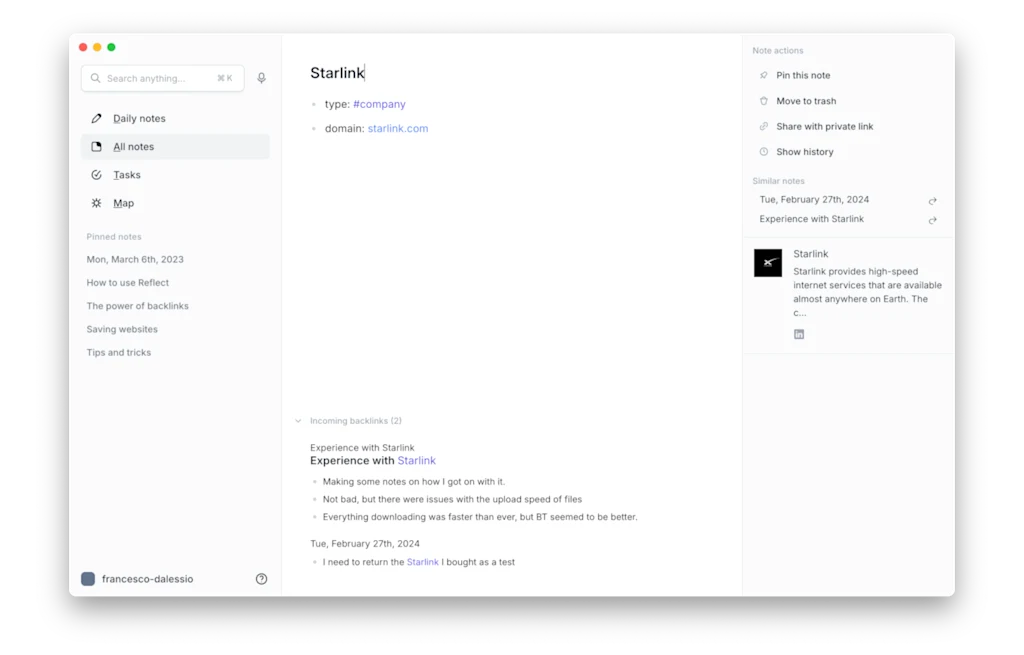Open the pinned note Tips and tricks

(119, 352)
